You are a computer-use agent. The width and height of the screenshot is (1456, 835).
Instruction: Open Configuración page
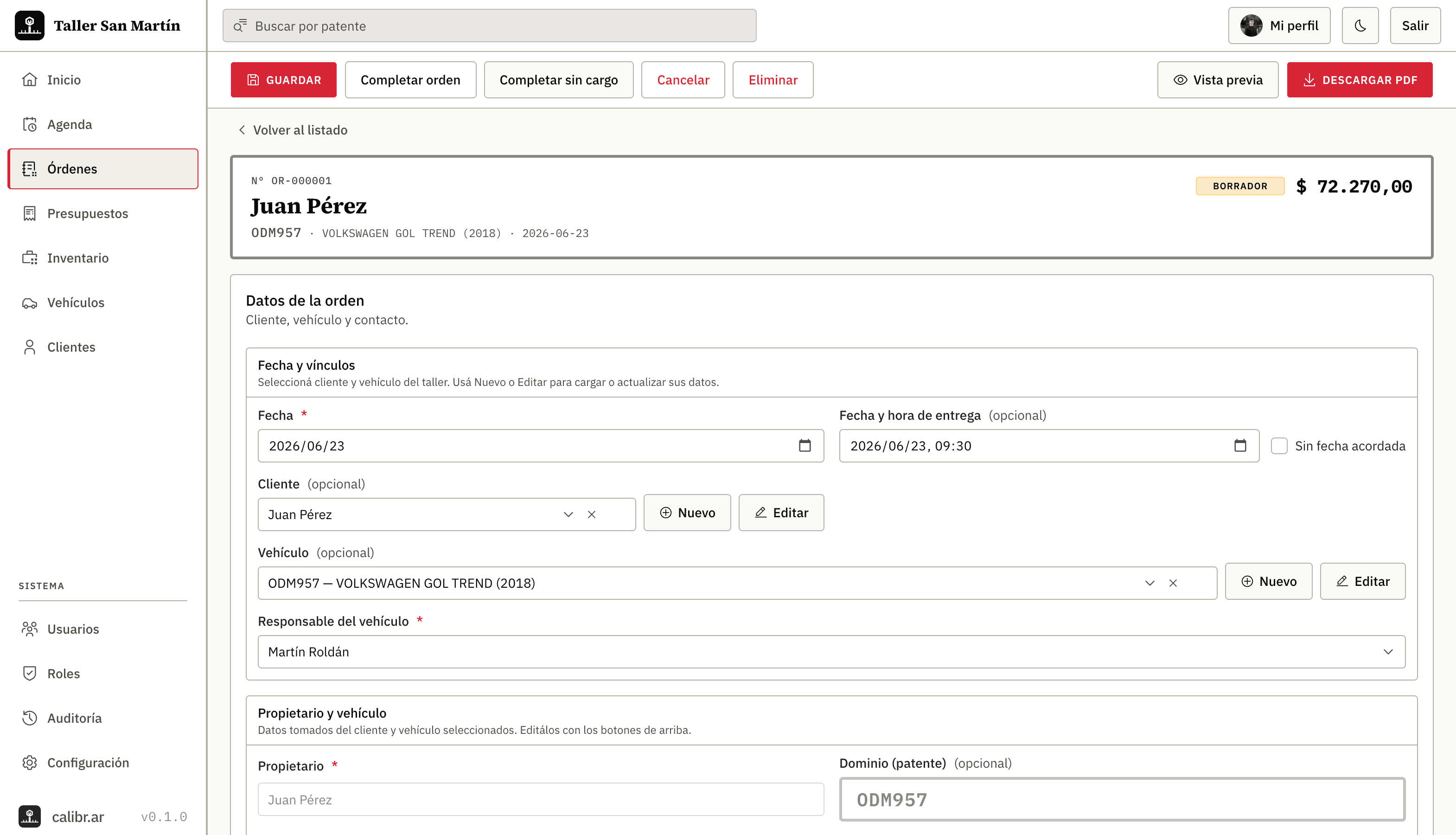pos(103,763)
